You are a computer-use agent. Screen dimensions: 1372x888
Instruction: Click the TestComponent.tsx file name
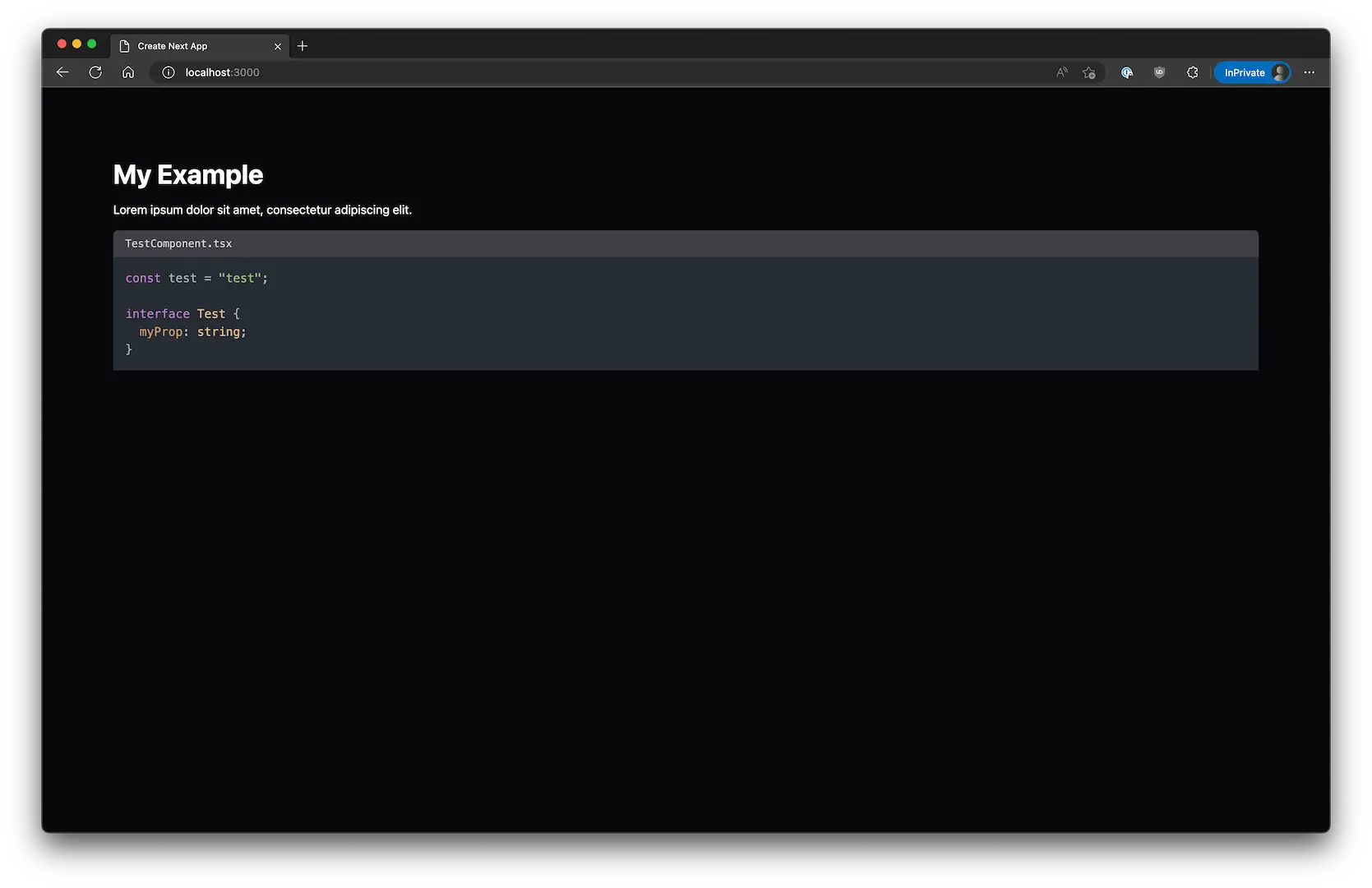pyautogui.click(x=178, y=243)
